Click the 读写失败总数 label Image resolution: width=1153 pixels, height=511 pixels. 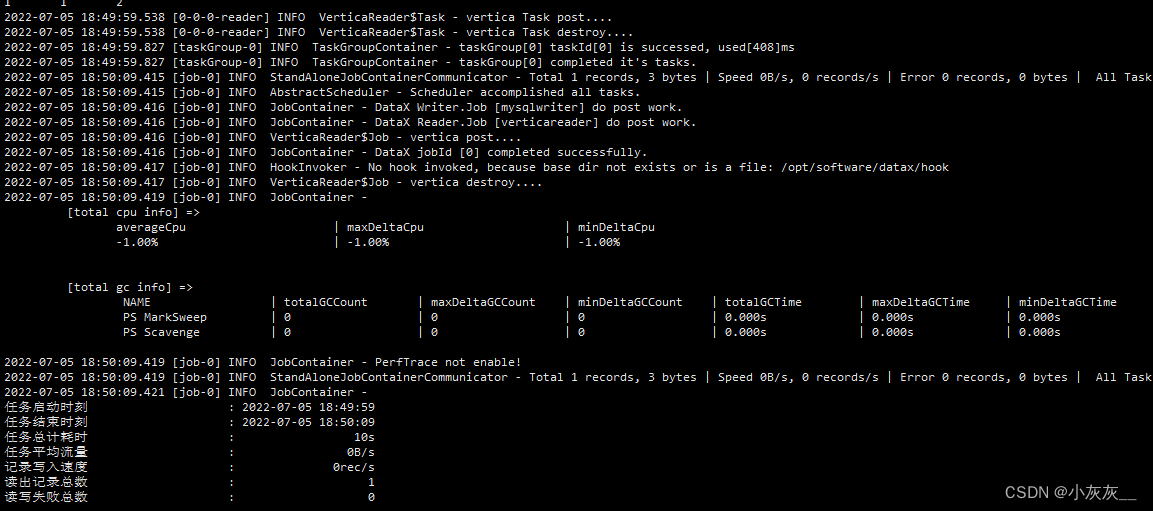tap(46, 497)
